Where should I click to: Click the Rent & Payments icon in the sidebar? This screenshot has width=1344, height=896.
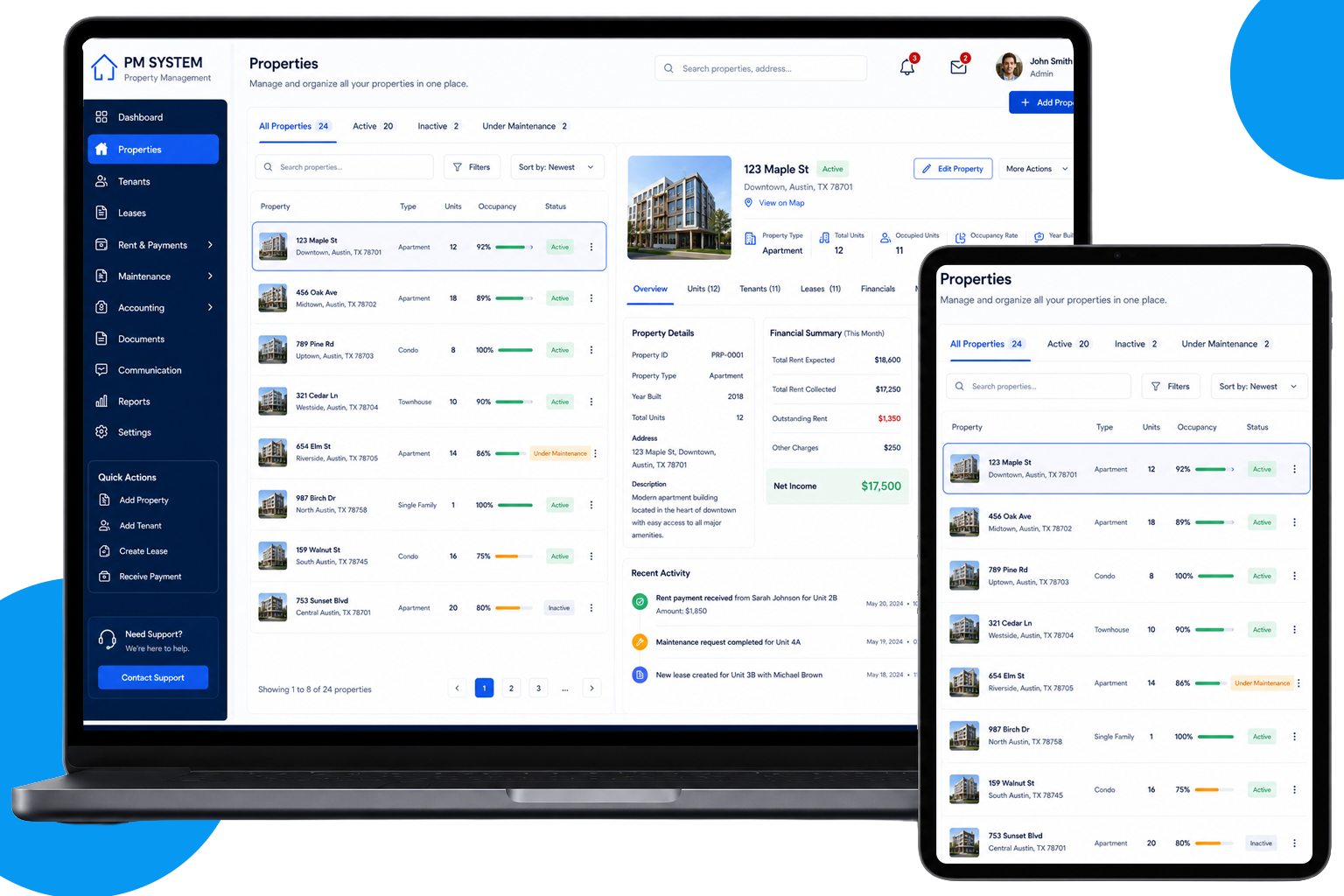(101, 245)
